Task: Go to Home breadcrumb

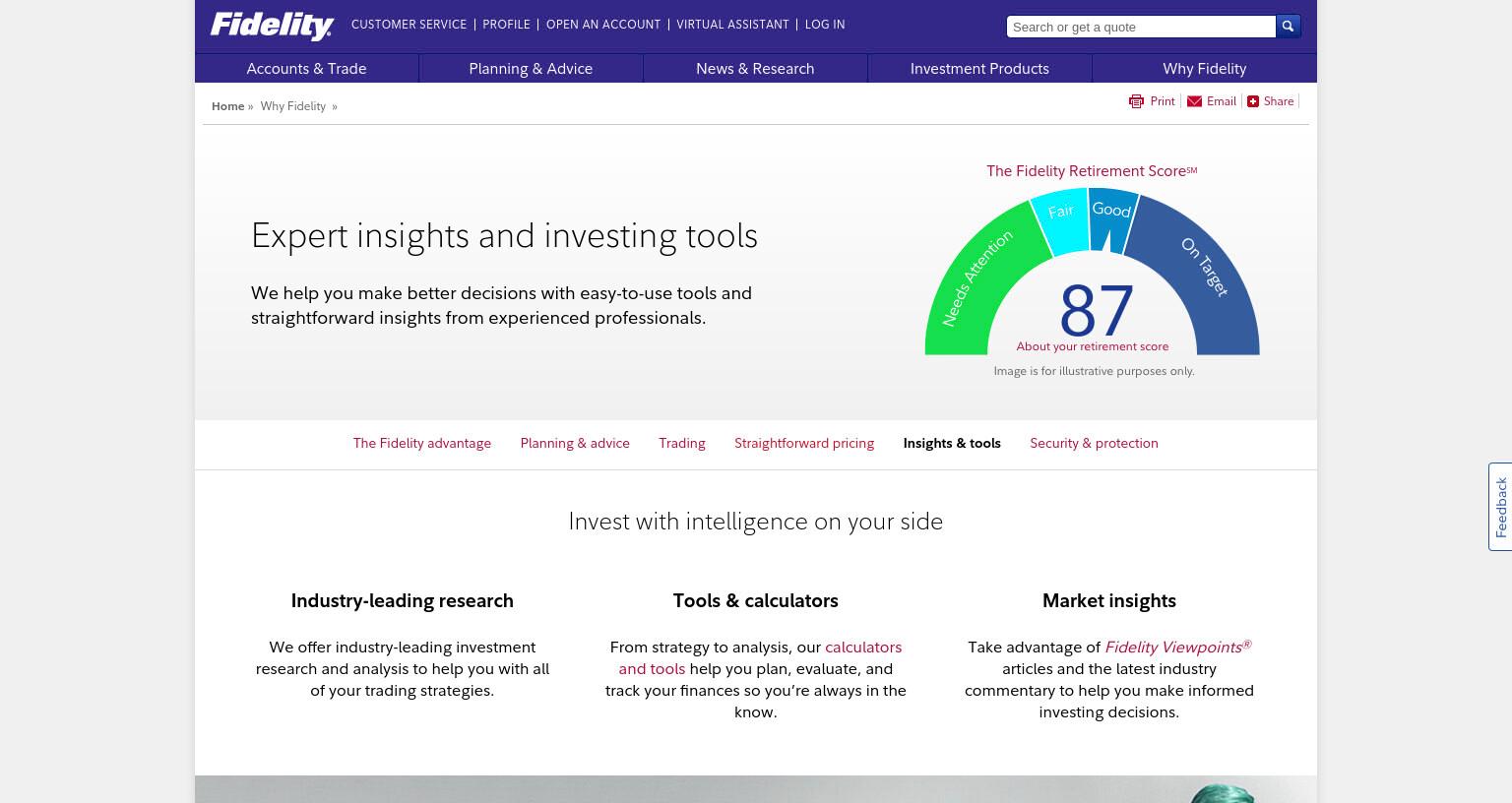Action: (227, 106)
